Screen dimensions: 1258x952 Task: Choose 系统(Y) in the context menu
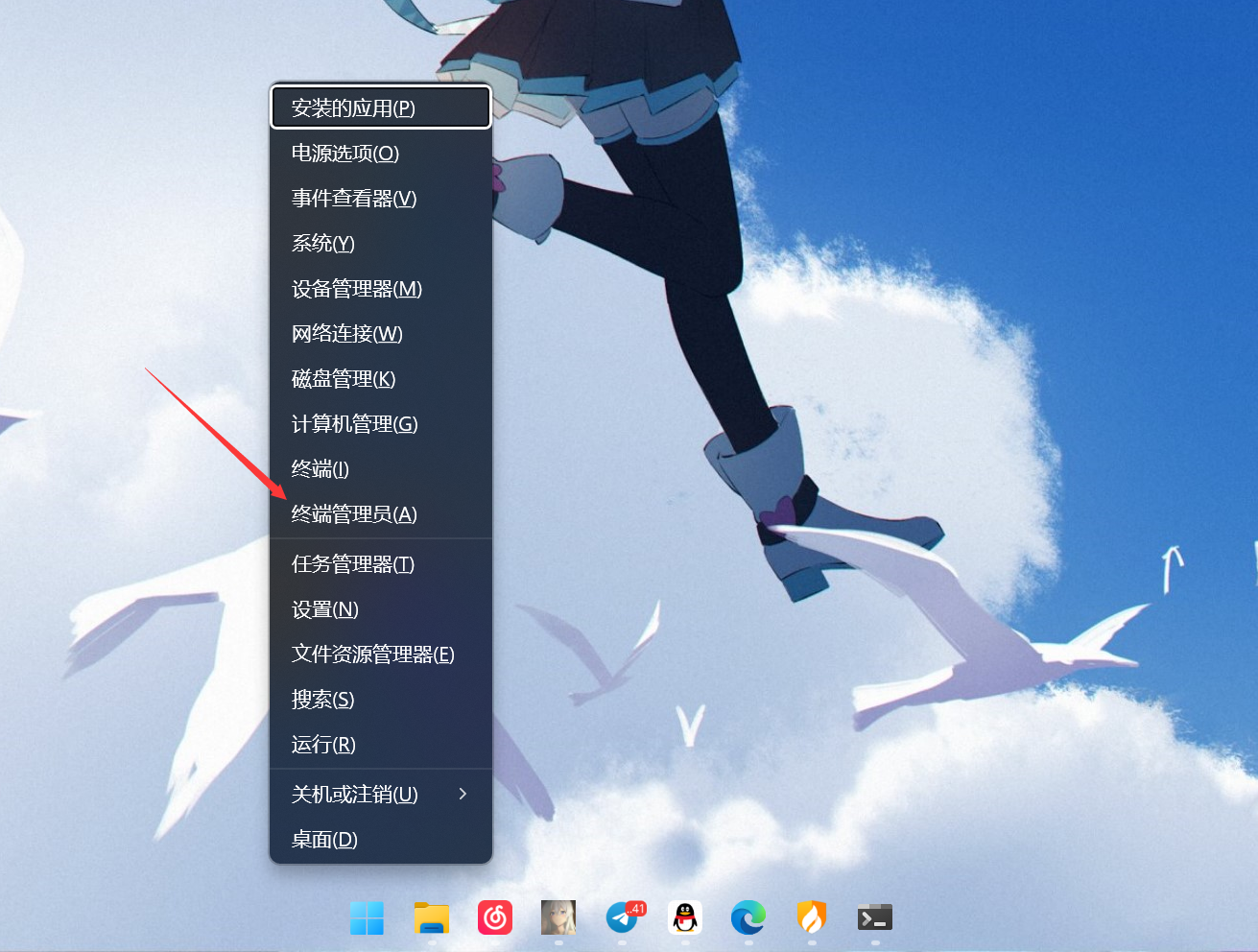pyautogui.click(x=381, y=244)
